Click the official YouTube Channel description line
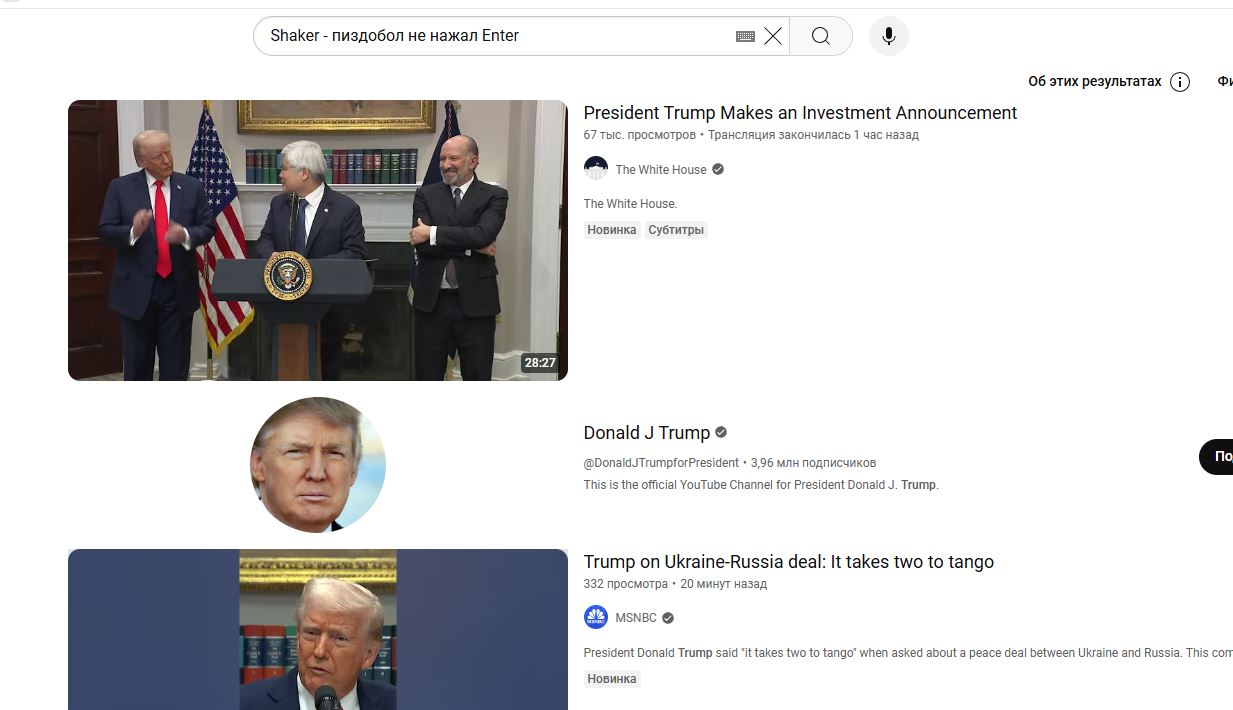The image size is (1233, 710). click(x=761, y=485)
